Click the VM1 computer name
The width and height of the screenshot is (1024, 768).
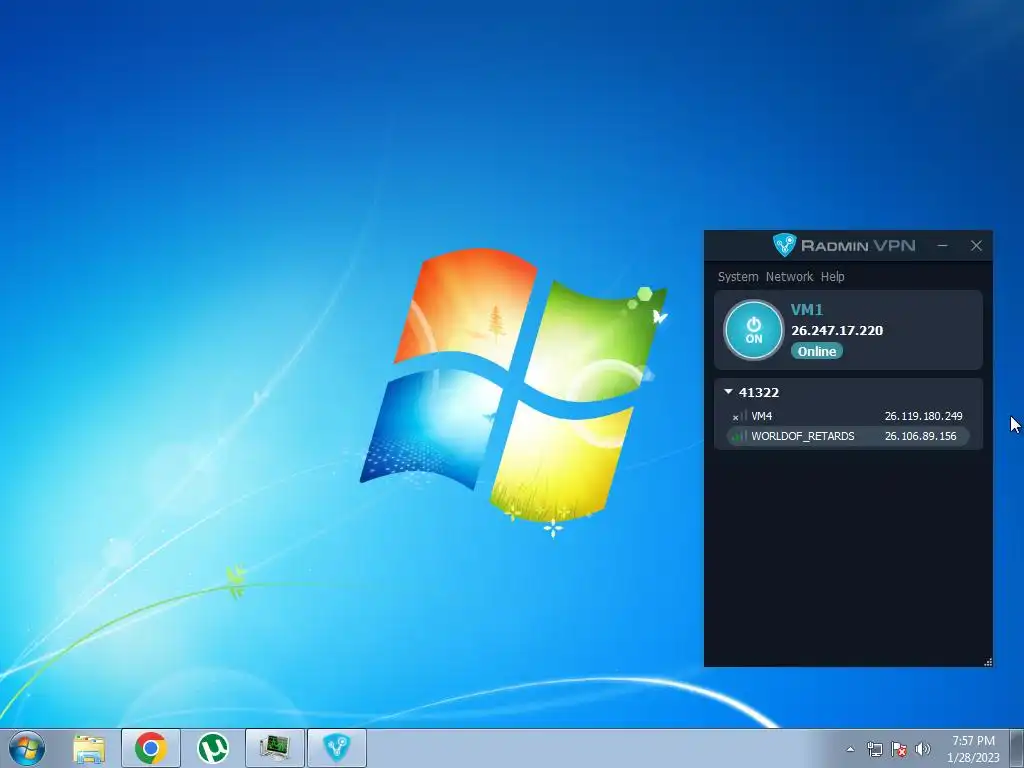807,310
